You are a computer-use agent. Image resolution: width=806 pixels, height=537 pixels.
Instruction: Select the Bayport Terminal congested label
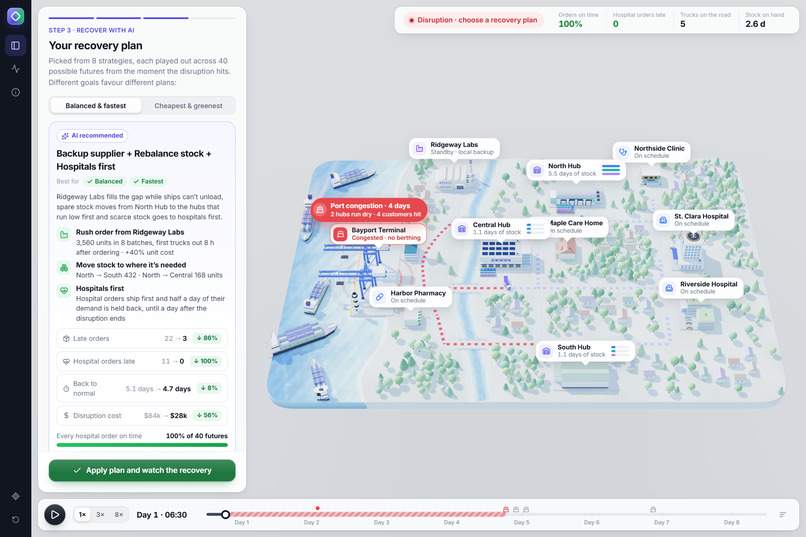pos(378,234)
